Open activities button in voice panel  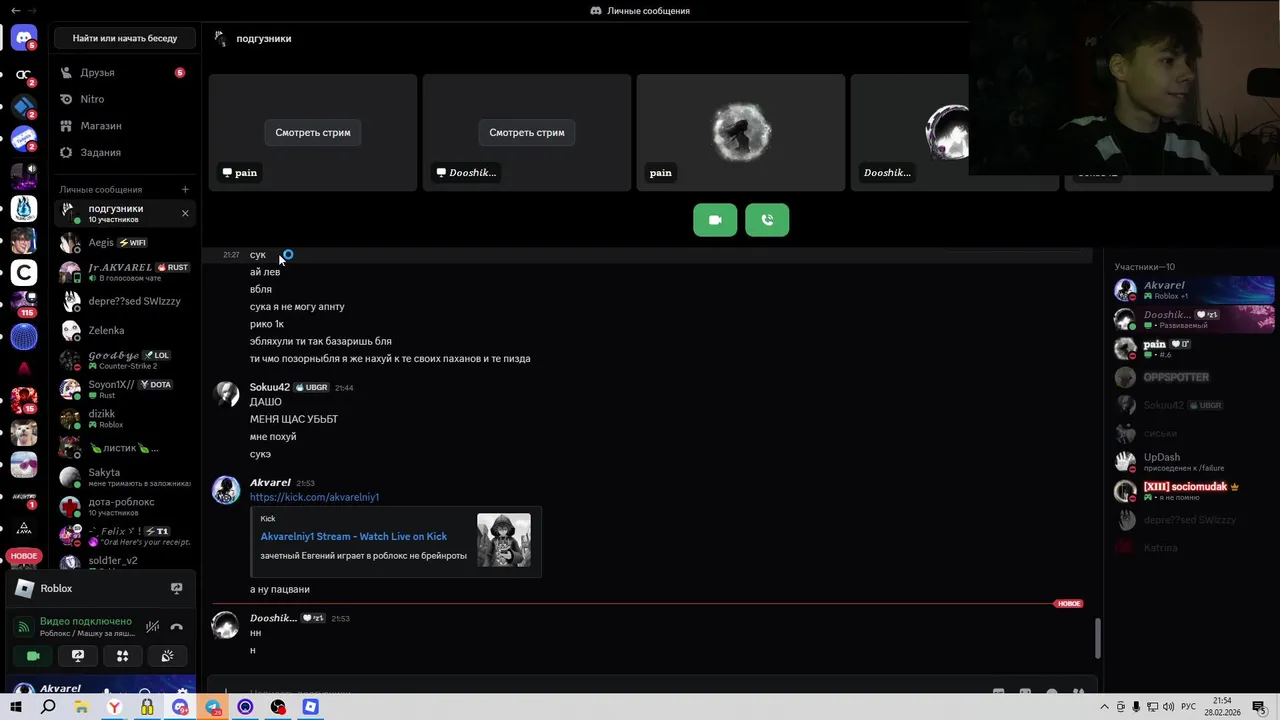pos(123,656)
